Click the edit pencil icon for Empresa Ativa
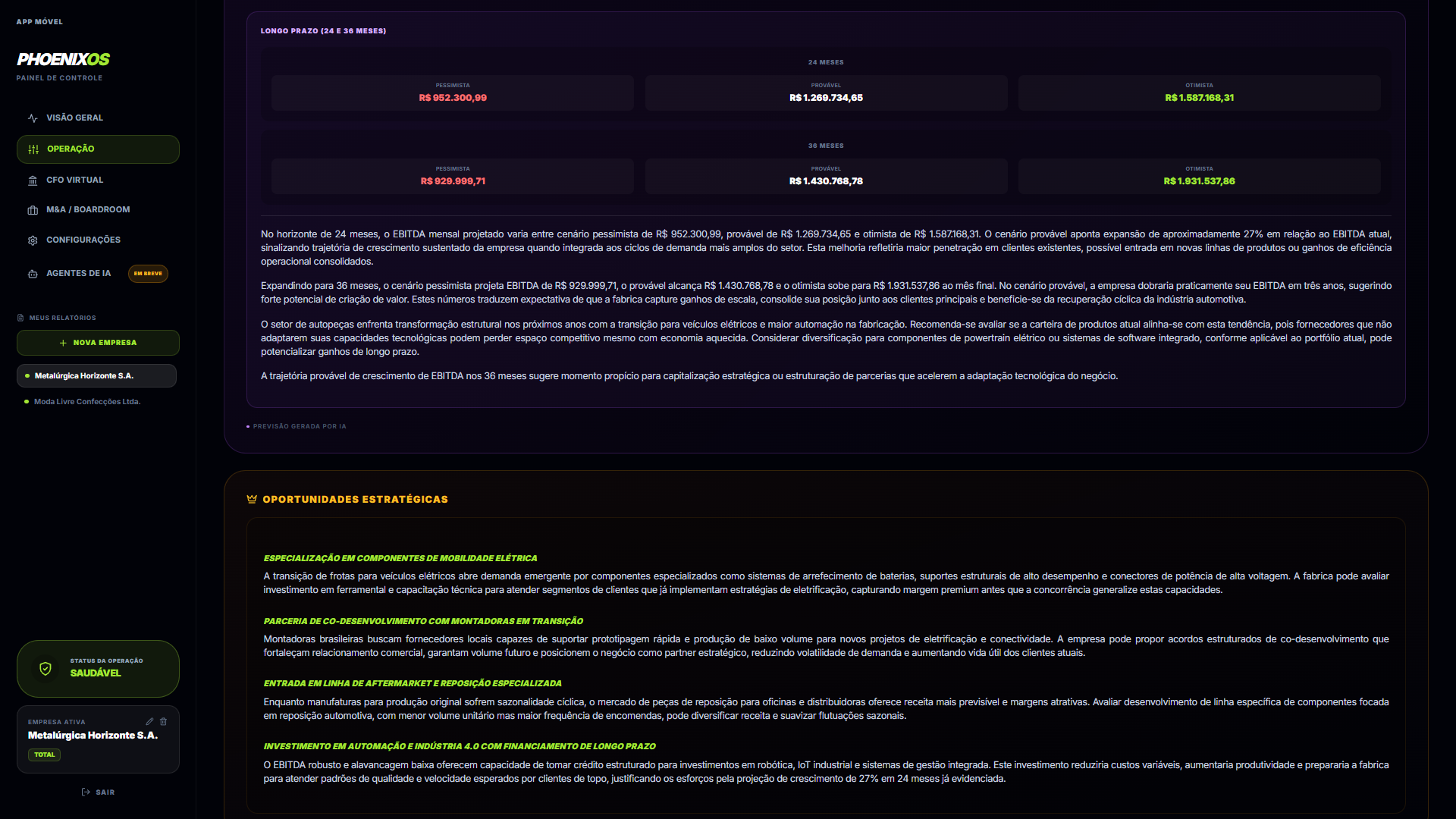The image size is (1456, 819). 149,722
